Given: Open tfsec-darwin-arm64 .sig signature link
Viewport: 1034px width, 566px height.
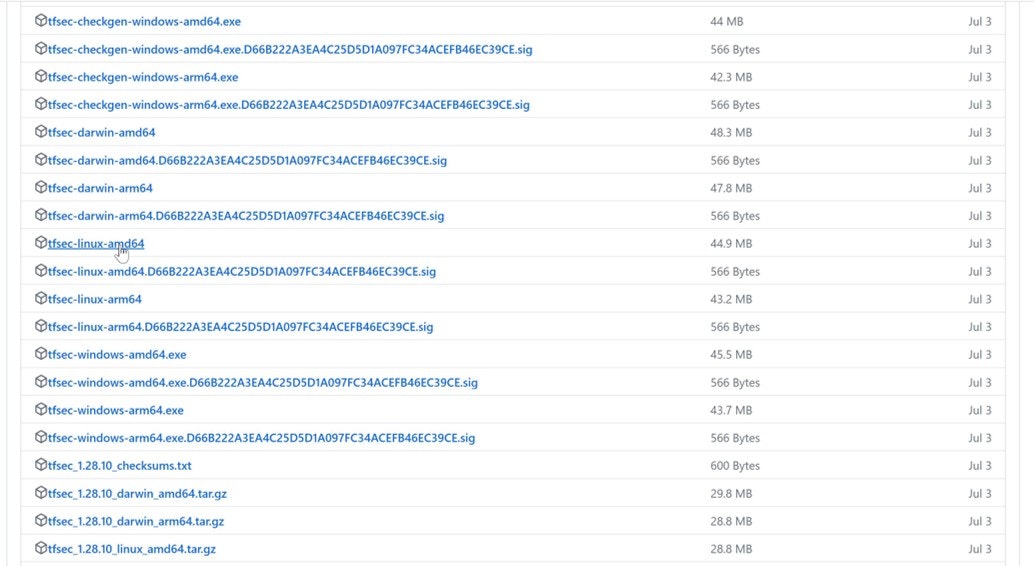Looking at the screenshot, I should coord(246,216).
